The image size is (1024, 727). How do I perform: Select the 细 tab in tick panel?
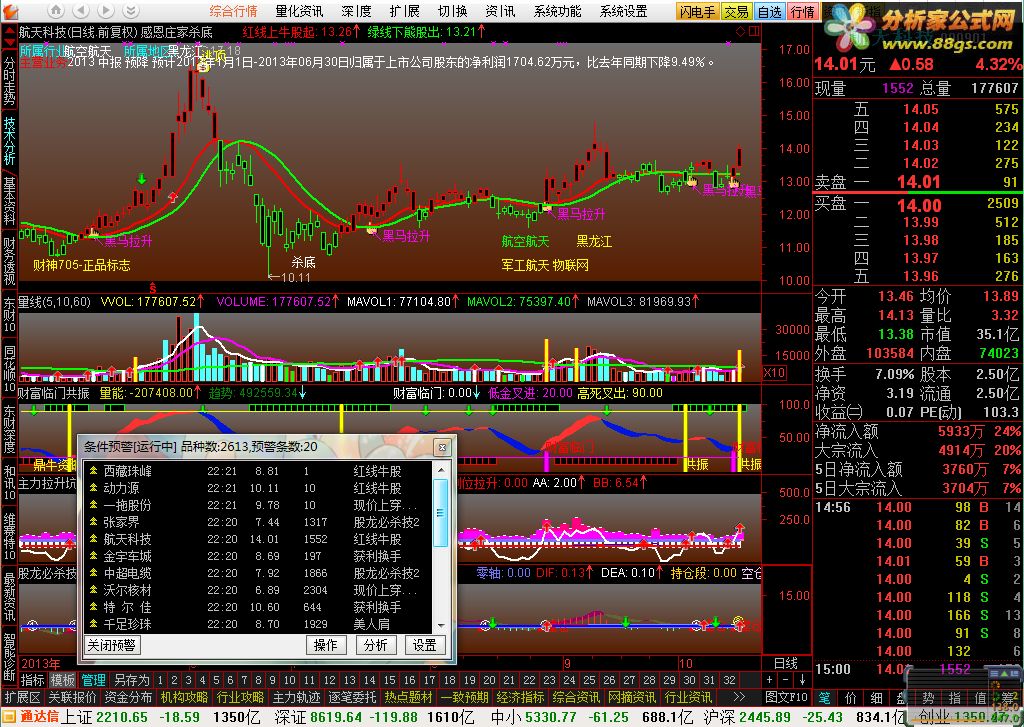[x=876, y=698]
